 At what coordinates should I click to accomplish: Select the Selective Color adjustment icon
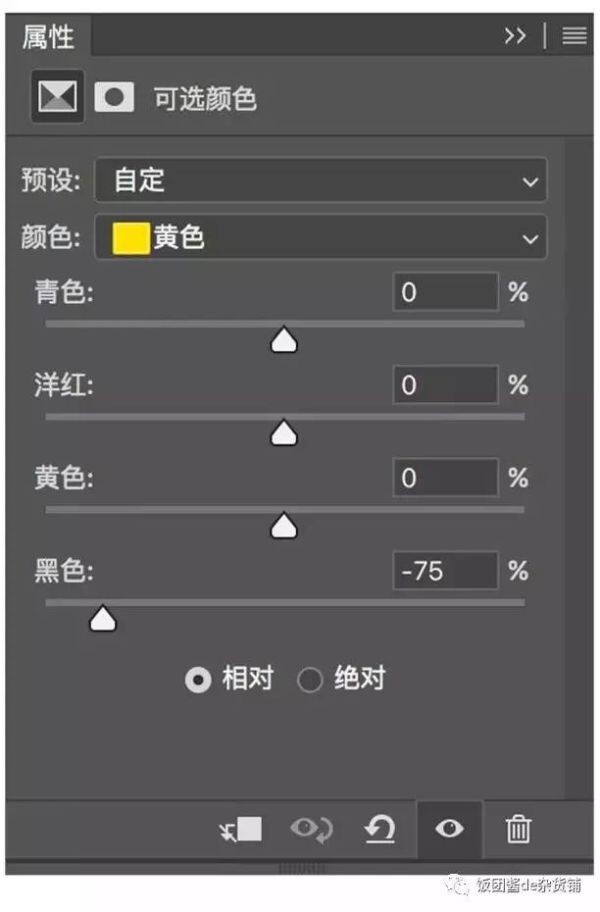pyautogui.click(x=57, y=96)
